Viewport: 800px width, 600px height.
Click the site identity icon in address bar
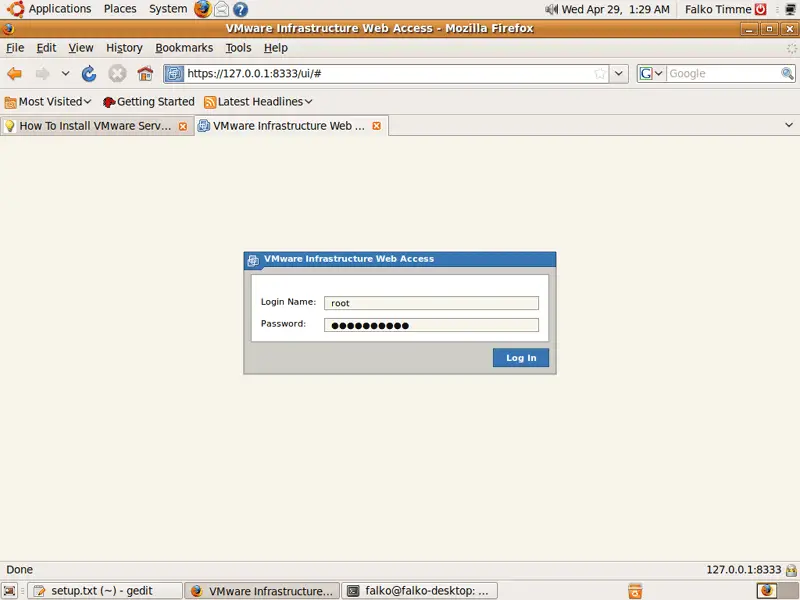point(174,74)
